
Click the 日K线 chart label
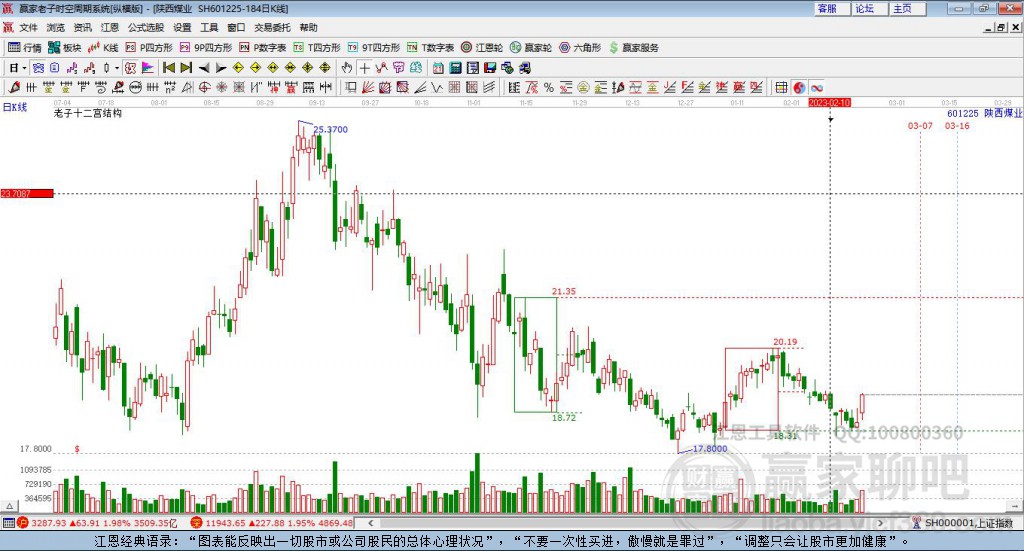tap(15, 107)
